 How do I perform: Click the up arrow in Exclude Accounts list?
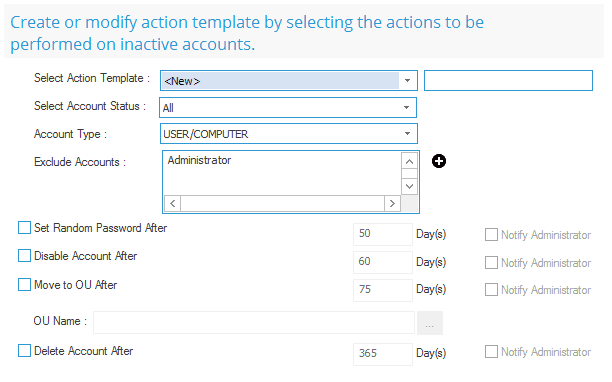click(x=409, y=162)
